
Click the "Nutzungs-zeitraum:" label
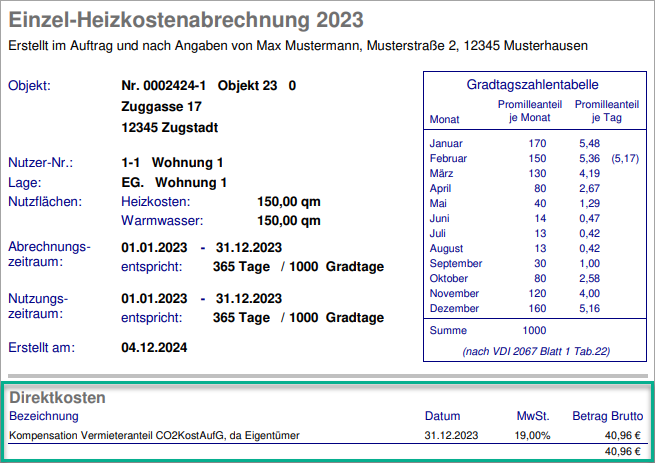[x=38, y=306]
